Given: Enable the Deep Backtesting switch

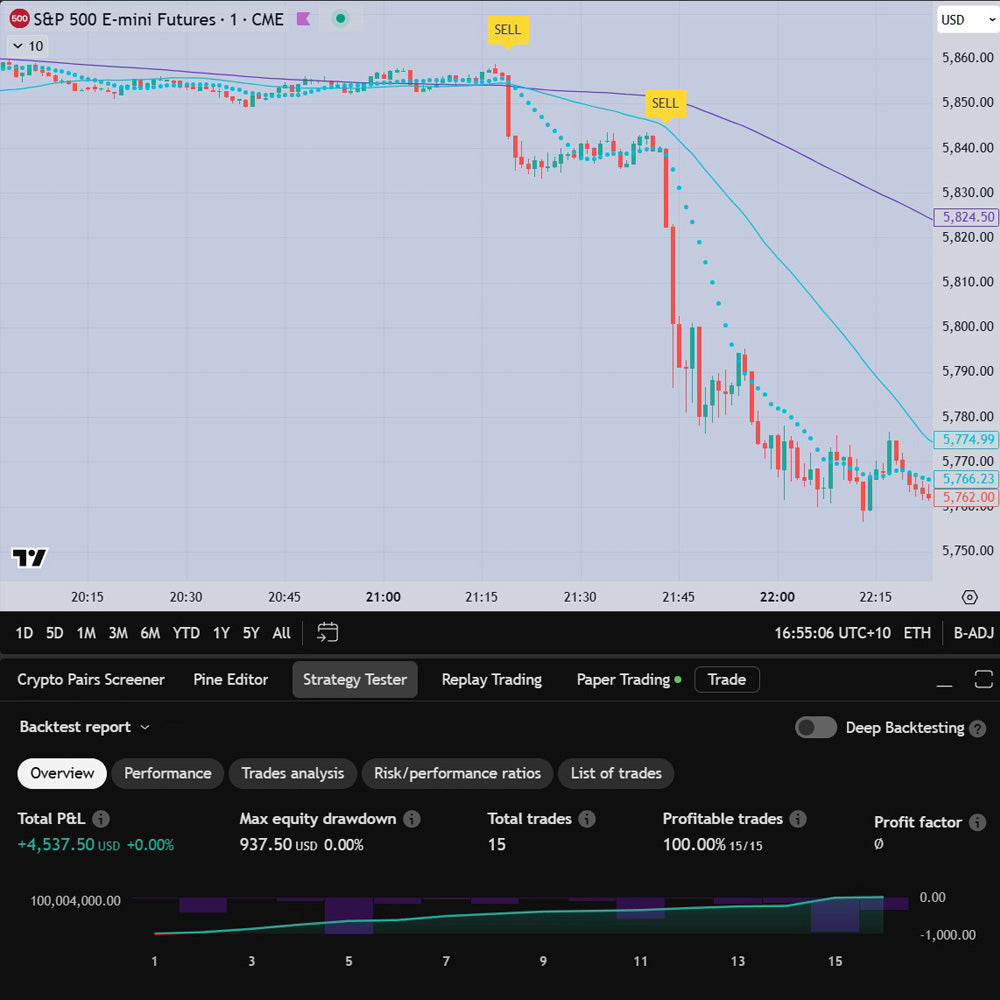Looking at the screenshot, I should (816, 728).
